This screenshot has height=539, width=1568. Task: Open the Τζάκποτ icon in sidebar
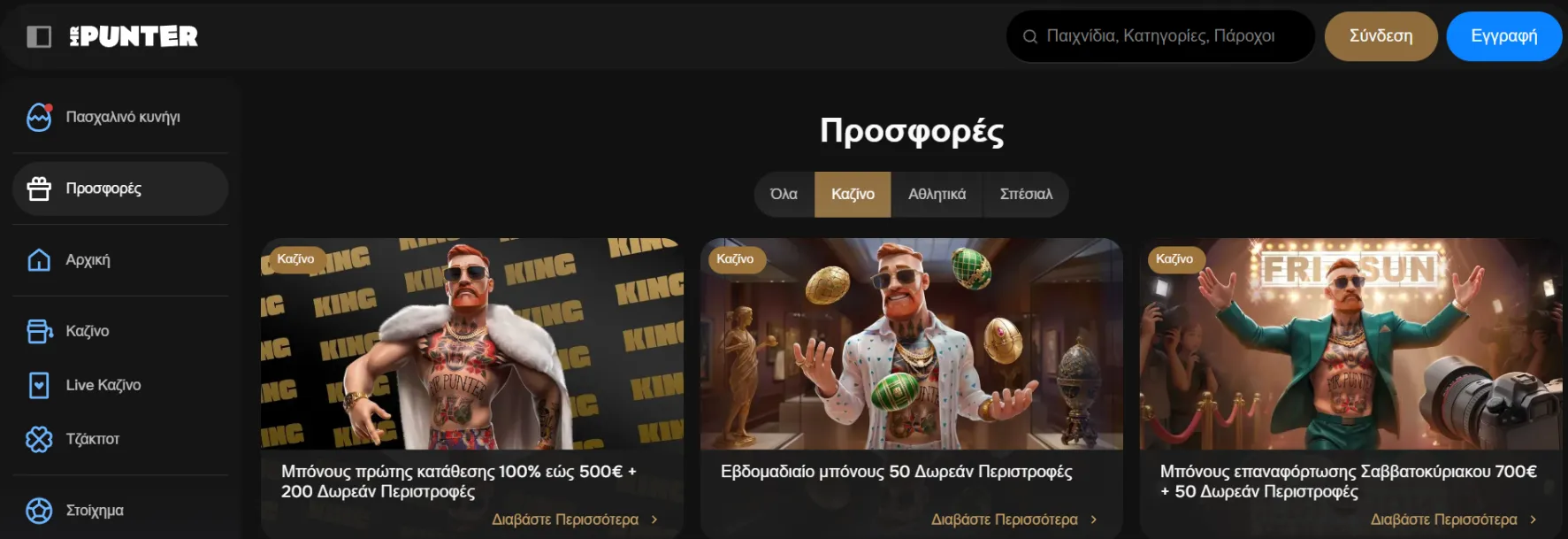point(39,439)
